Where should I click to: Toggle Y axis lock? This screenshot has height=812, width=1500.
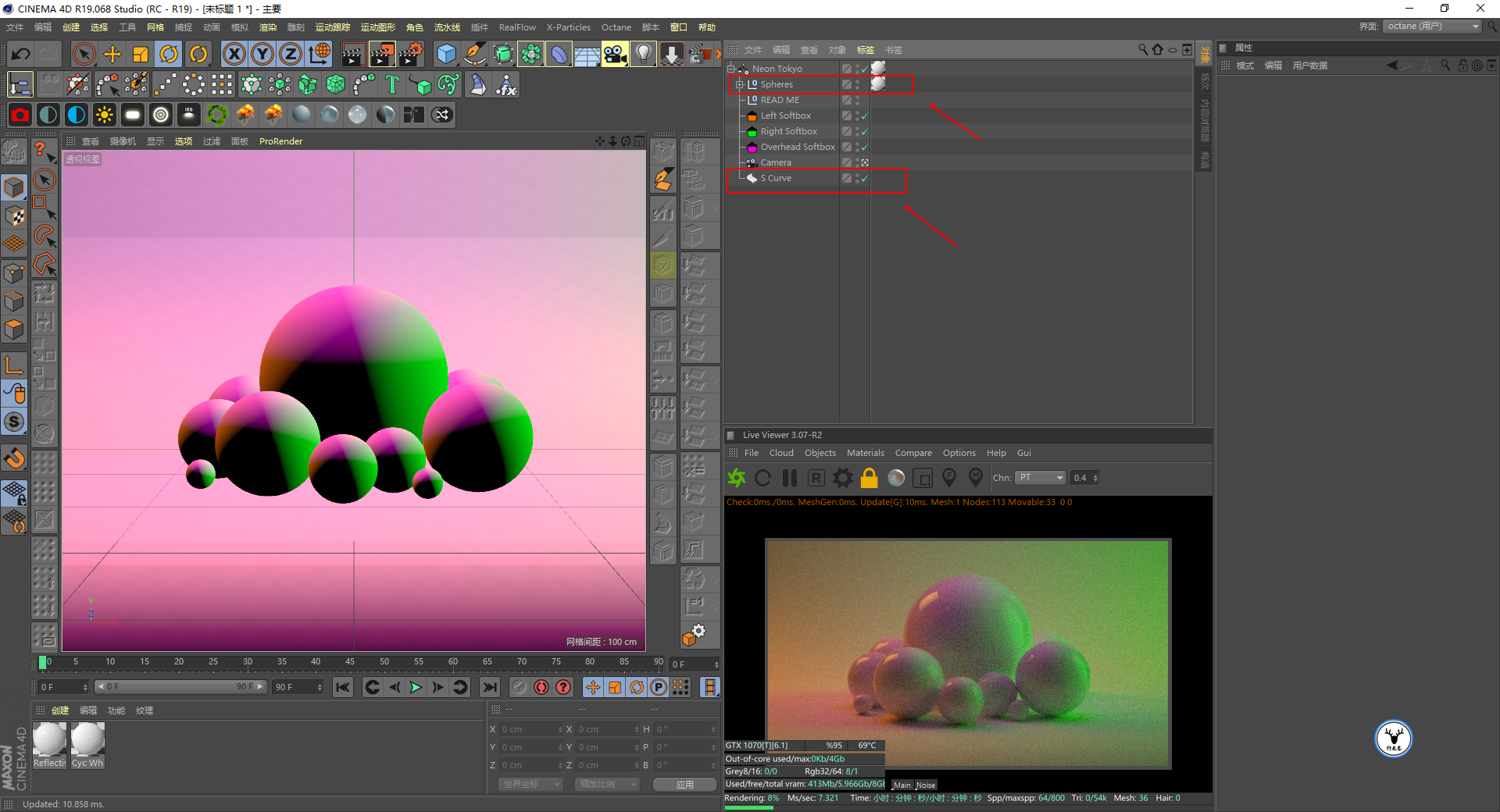click(262, 54)
